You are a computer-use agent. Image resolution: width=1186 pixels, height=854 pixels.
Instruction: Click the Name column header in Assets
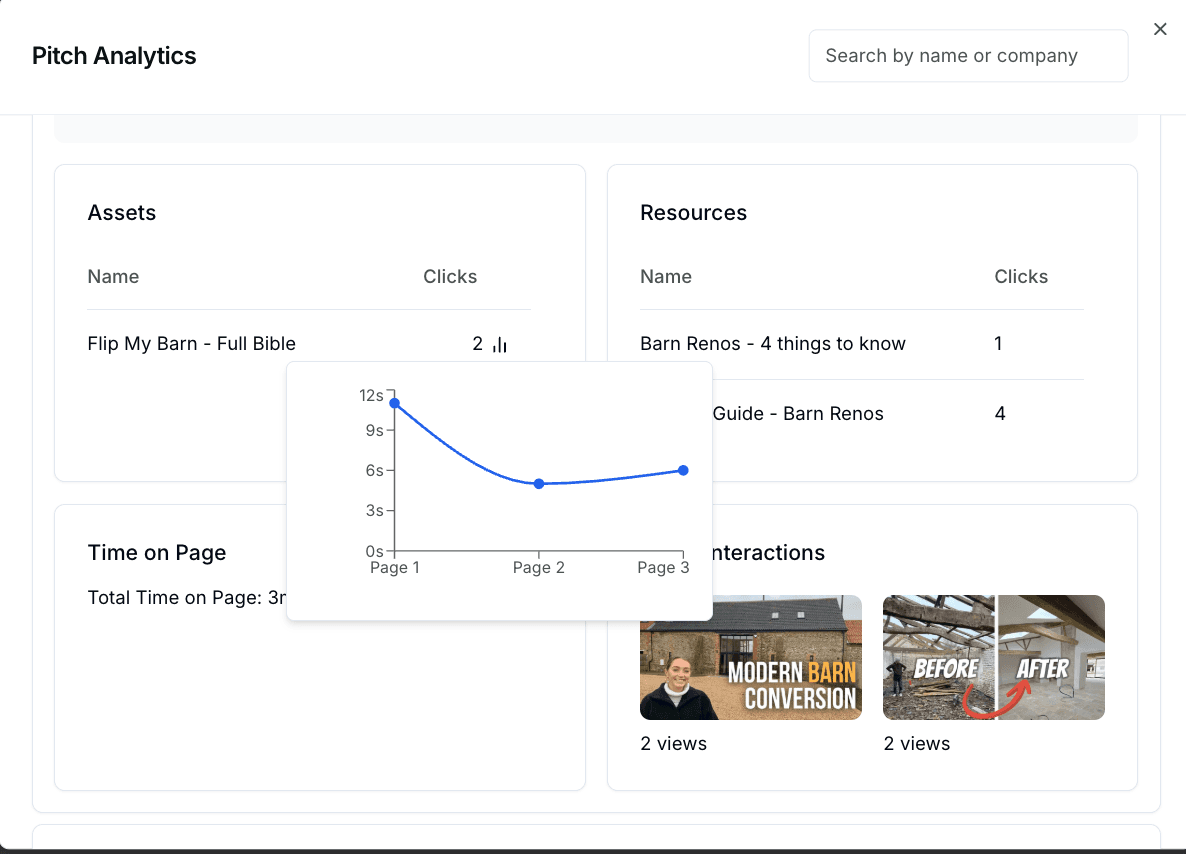tap(113, 277)
